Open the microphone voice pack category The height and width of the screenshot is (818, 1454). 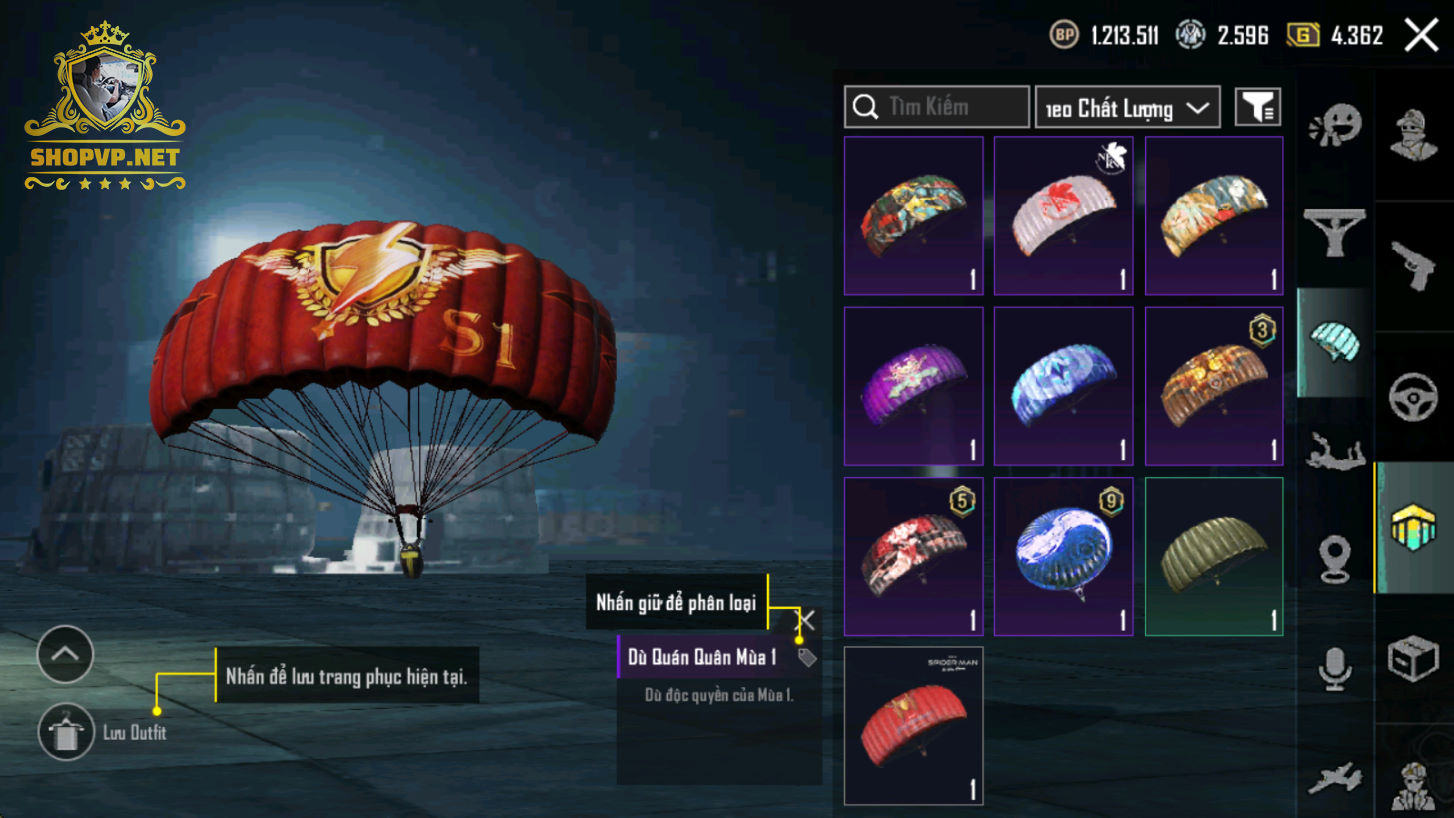[x=1335, y=668]
